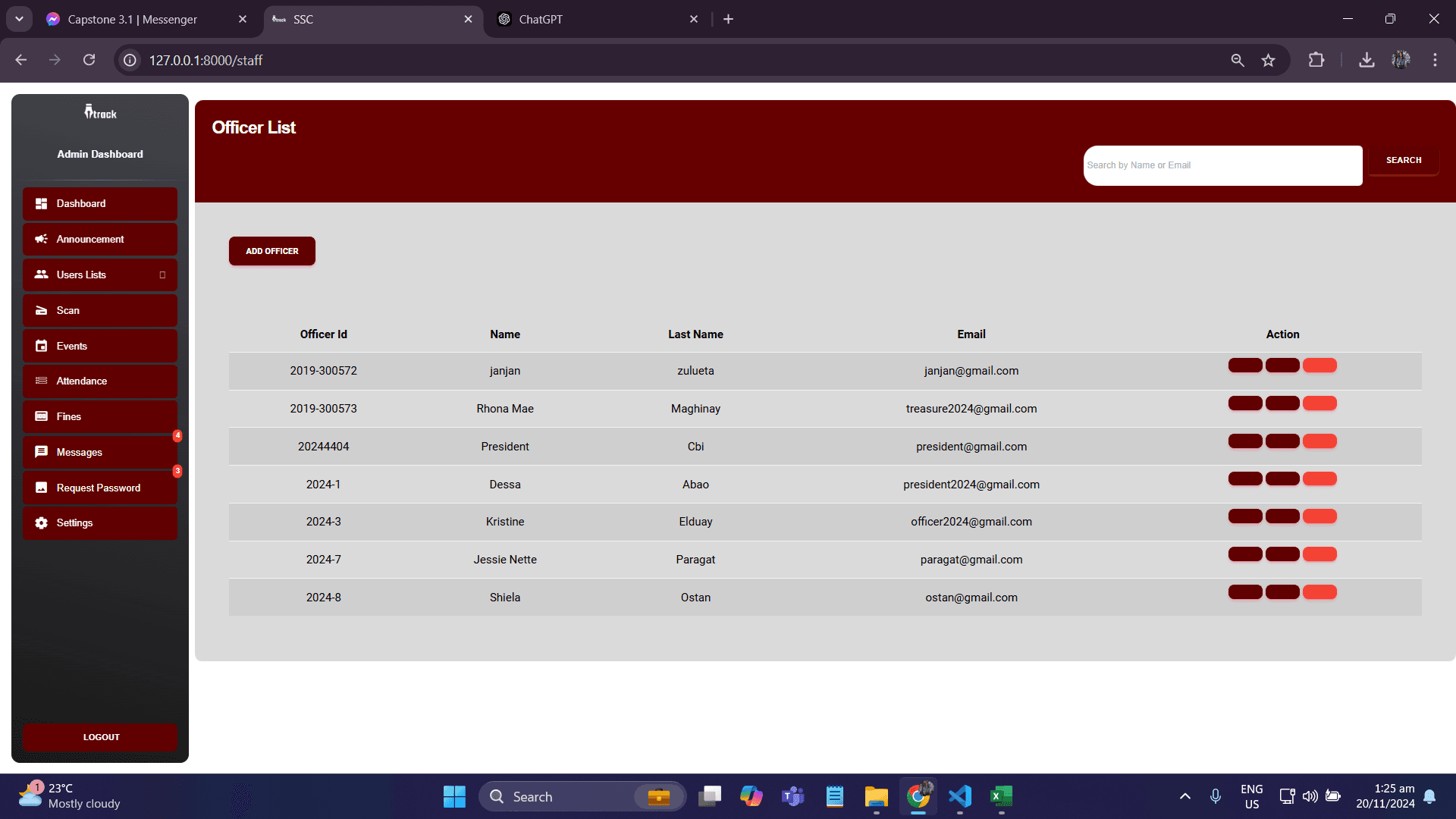Bookmark this page with the star

click(x=1269, y=60)
